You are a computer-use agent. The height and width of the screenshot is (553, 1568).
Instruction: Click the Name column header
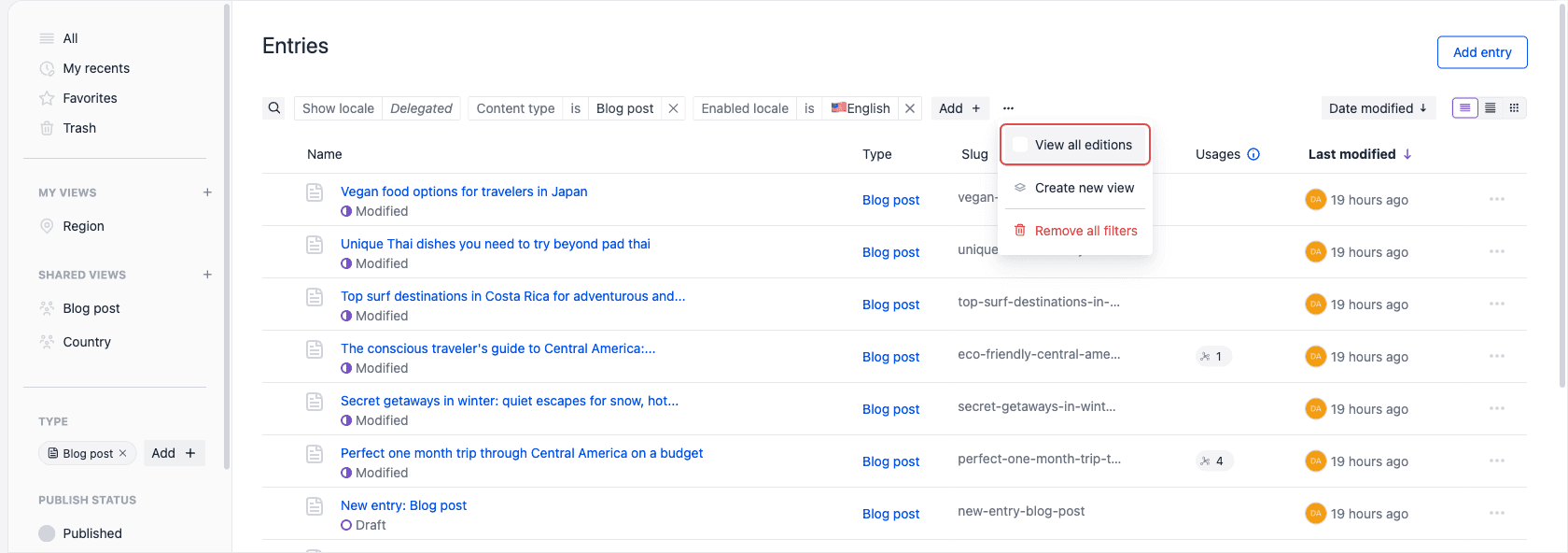click(325, 154)
